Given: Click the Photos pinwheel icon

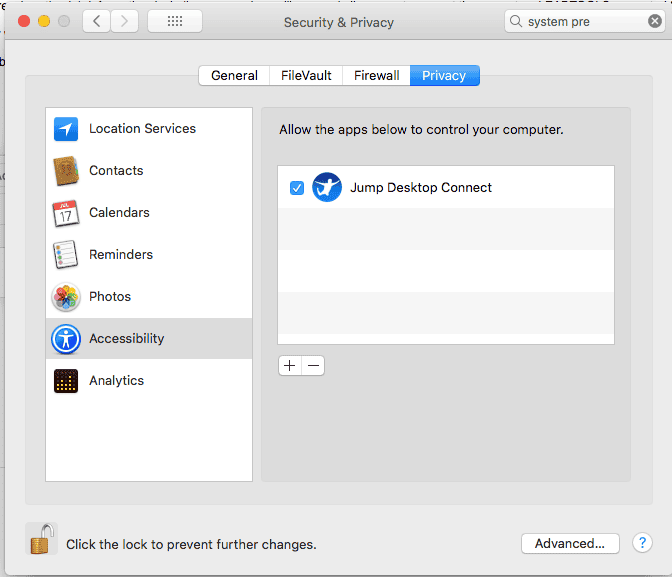Looking at the screenshot, I should (66, 297).
